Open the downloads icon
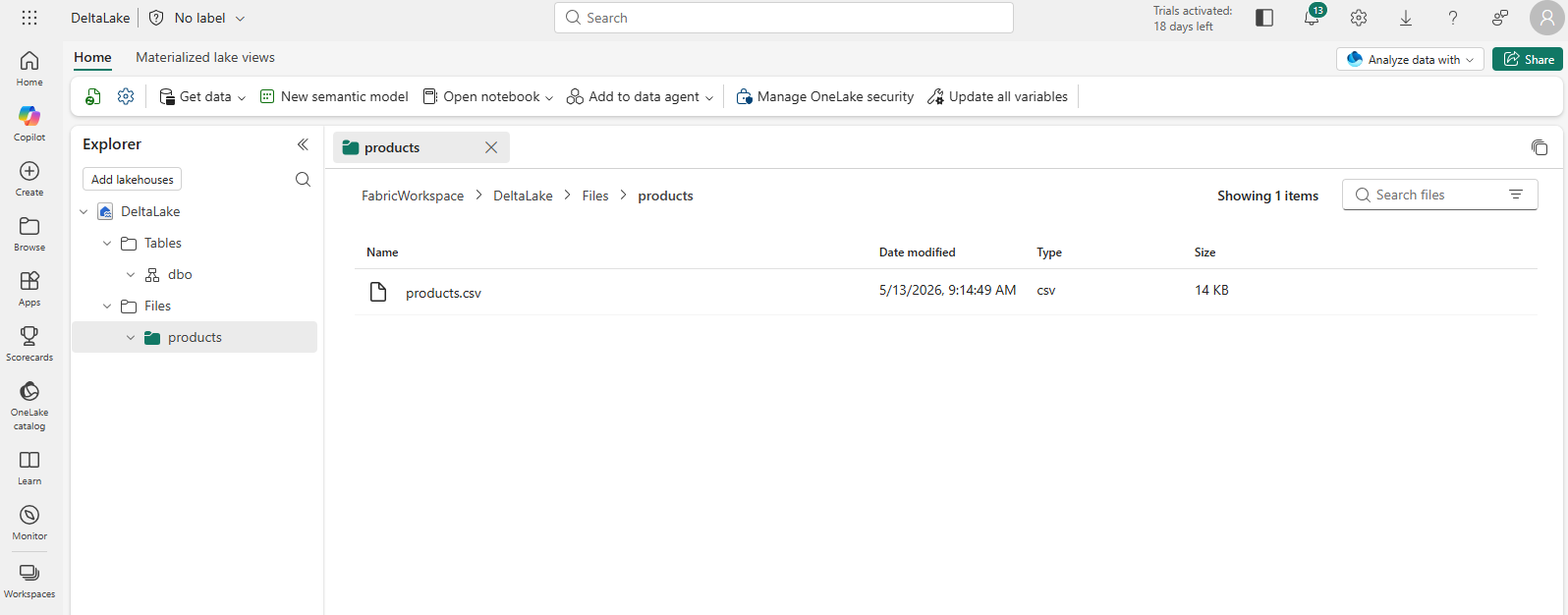Screen dimensions: 1568x615 1406,18
